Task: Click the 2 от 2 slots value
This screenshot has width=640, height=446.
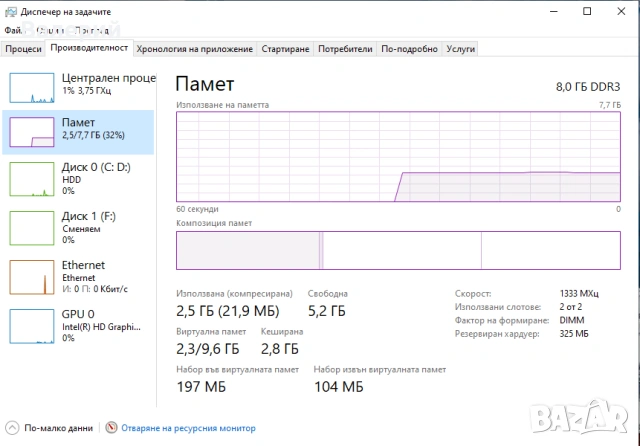Action: point(571,307)
